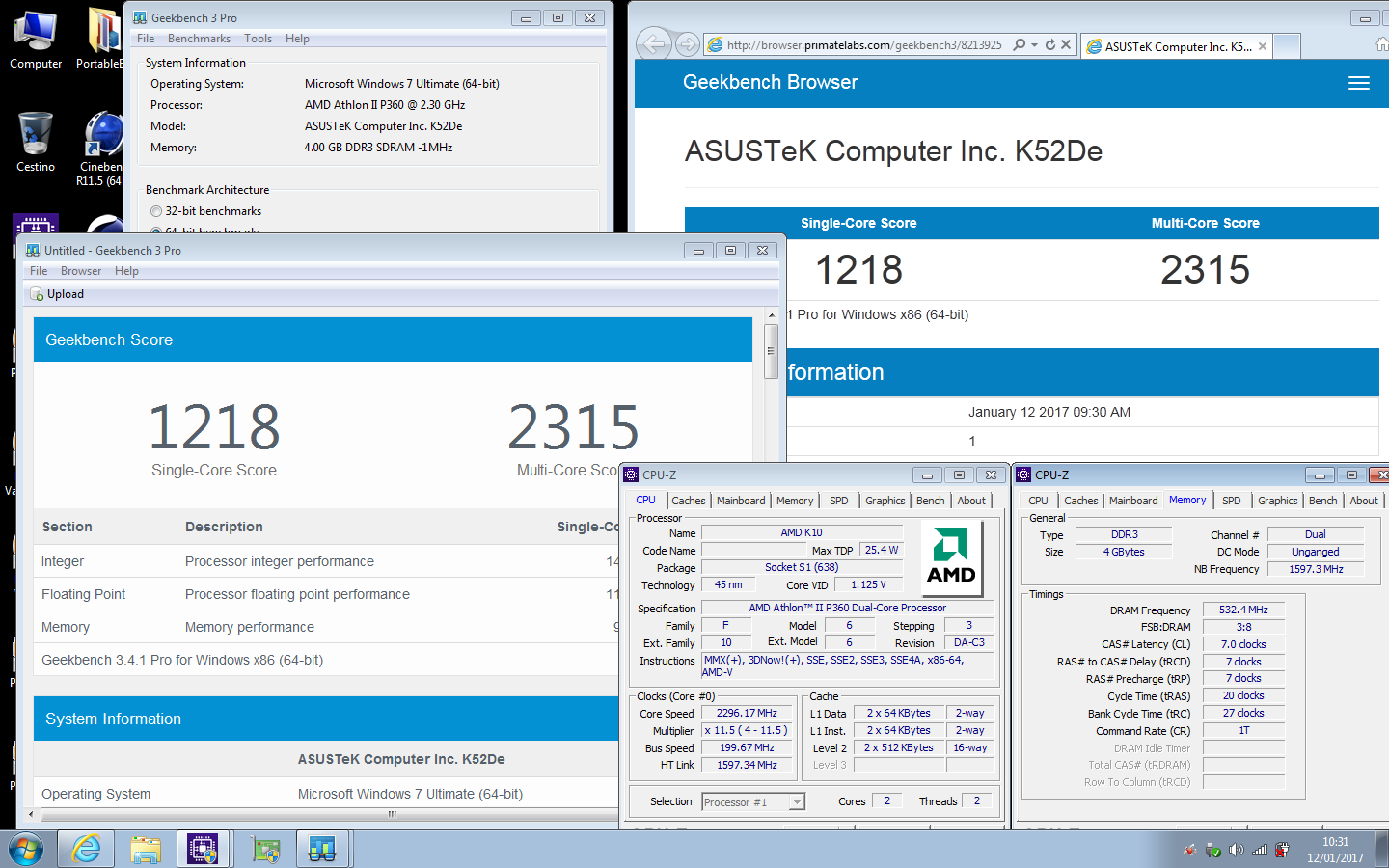Click the Geekbench results horizontal scrollbar
Viewport: 1389px width, 868px height.
click(393, 814)
